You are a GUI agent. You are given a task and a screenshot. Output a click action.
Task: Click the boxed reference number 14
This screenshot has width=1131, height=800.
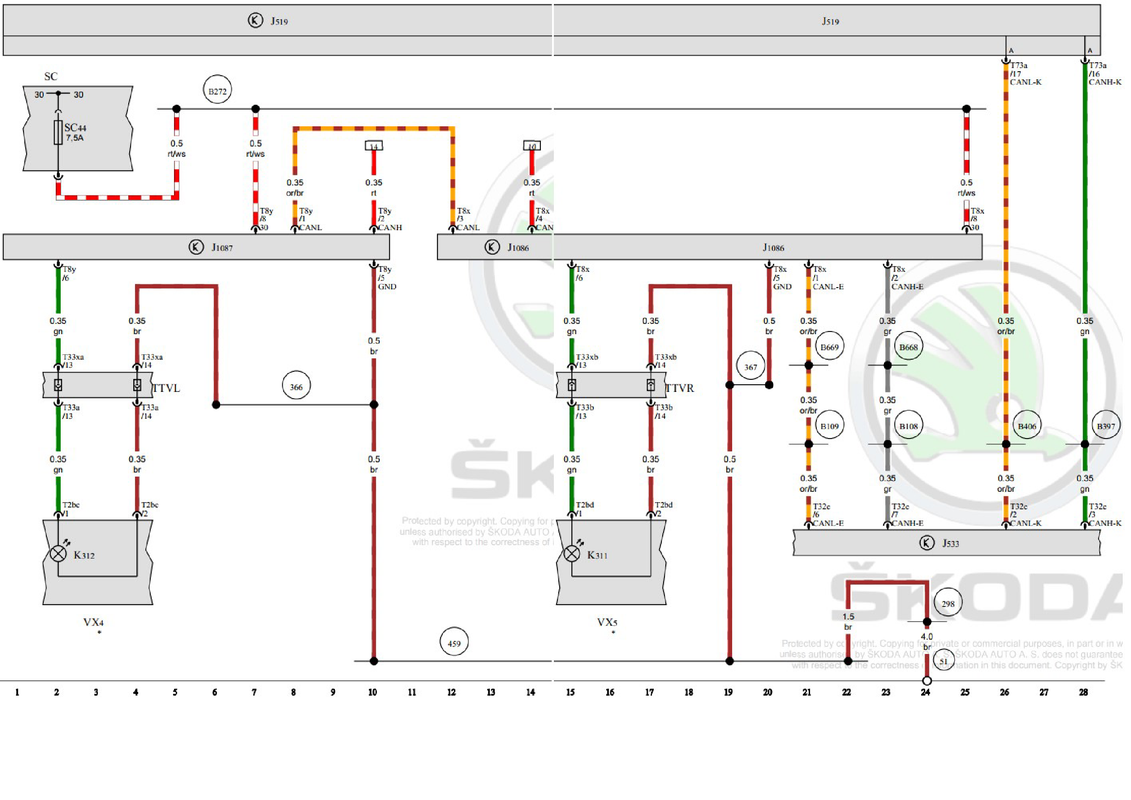pyautogui.click(x=374, y=146)
